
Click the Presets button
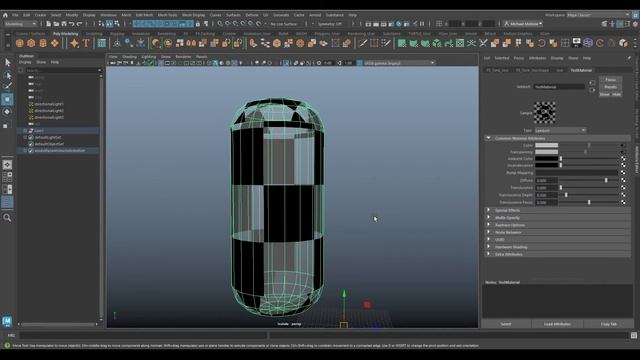(611, 87)
